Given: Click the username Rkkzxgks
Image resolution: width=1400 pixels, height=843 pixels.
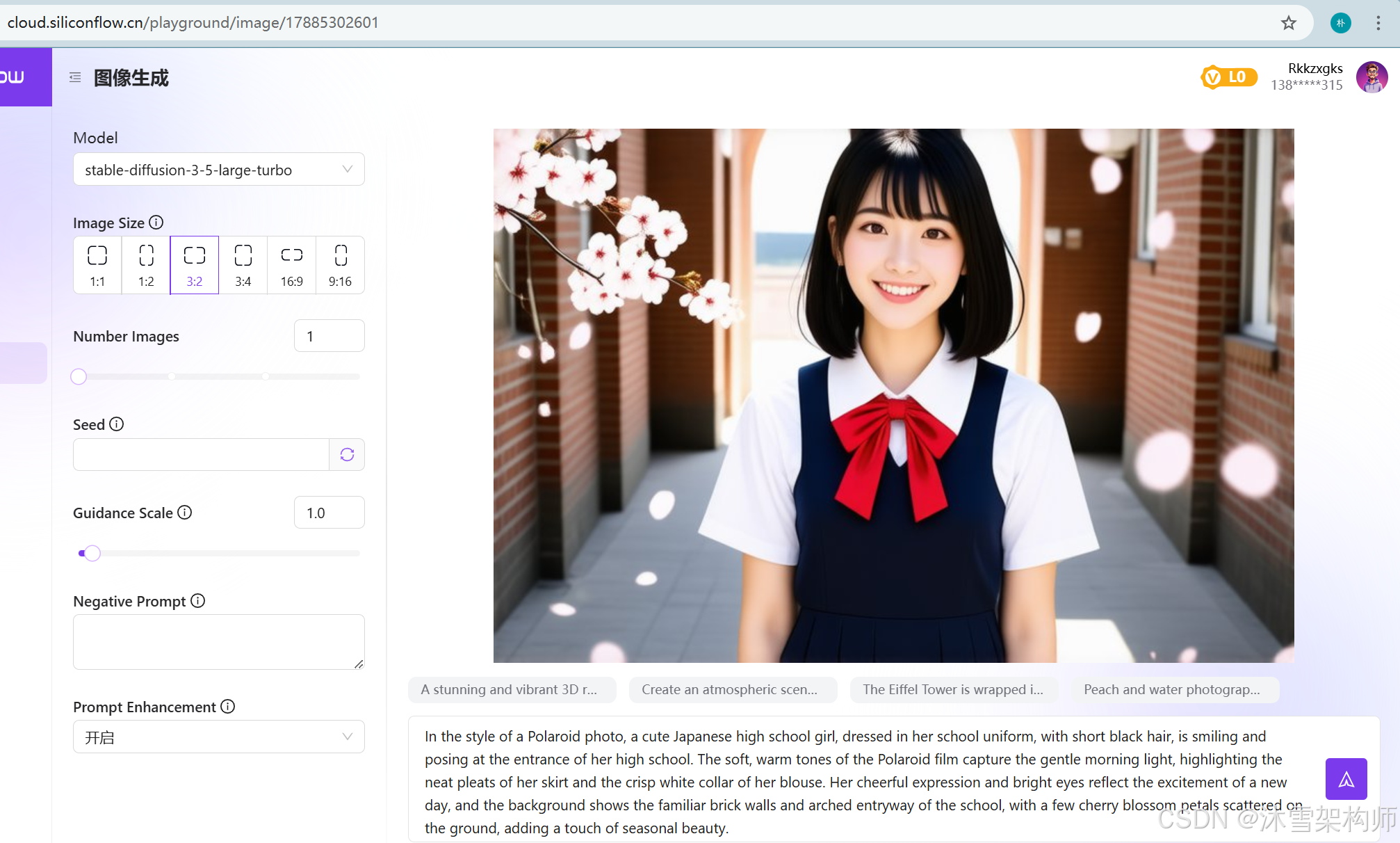Looking at the screenshot, I should pos(1315,68).
